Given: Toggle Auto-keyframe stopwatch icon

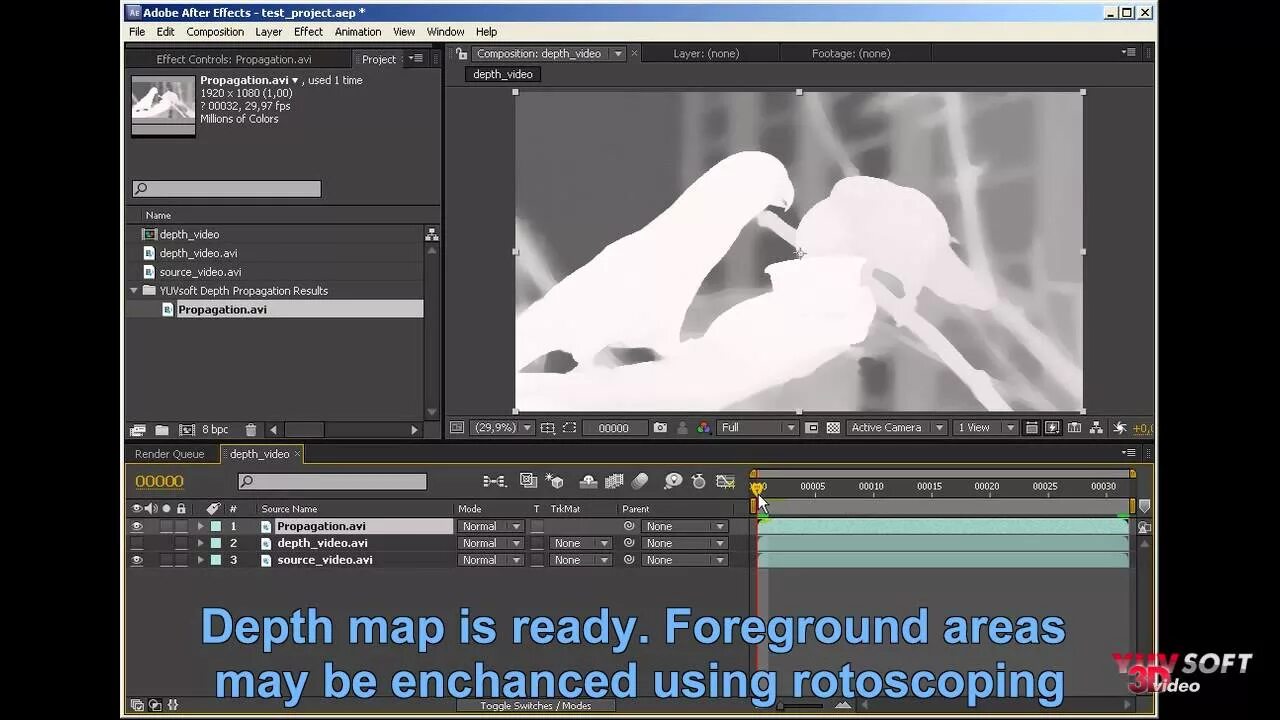Looking at the screenshot, I should pos(699,481).
